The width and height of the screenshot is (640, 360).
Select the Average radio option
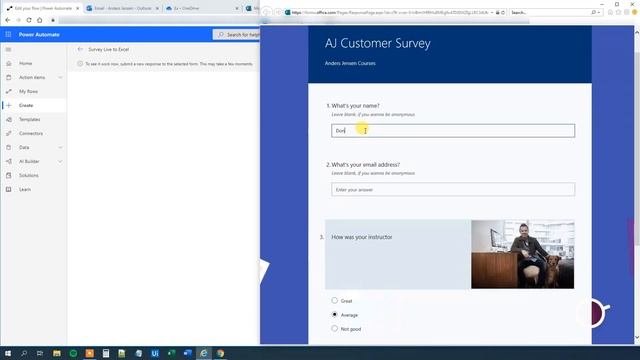tap(335, 315)
